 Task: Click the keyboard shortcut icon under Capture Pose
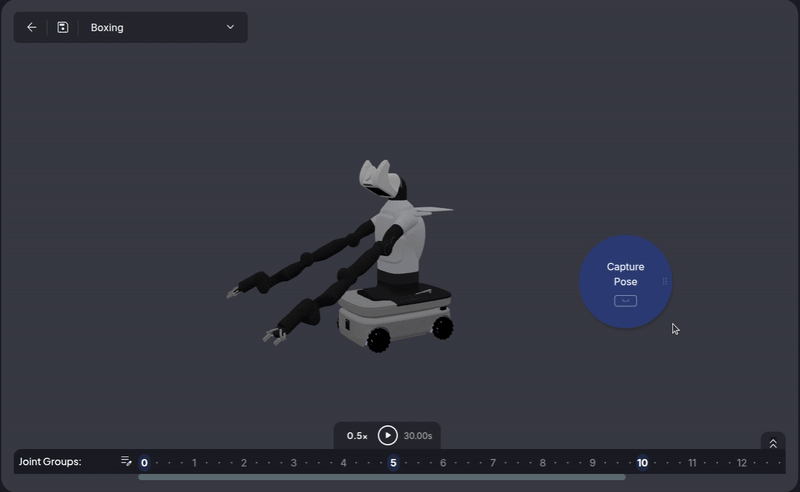626,301
